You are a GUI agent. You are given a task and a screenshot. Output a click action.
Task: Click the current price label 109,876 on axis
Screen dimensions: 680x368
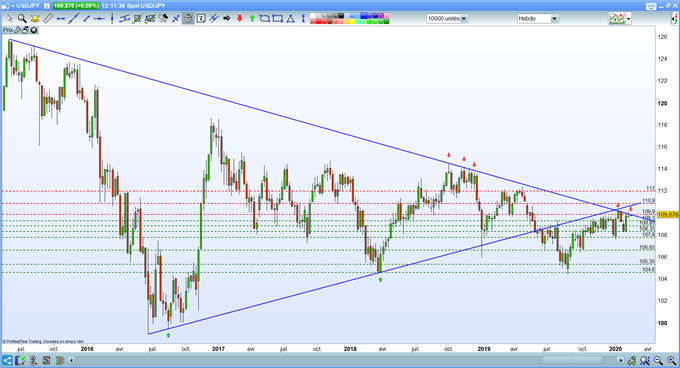668,215
